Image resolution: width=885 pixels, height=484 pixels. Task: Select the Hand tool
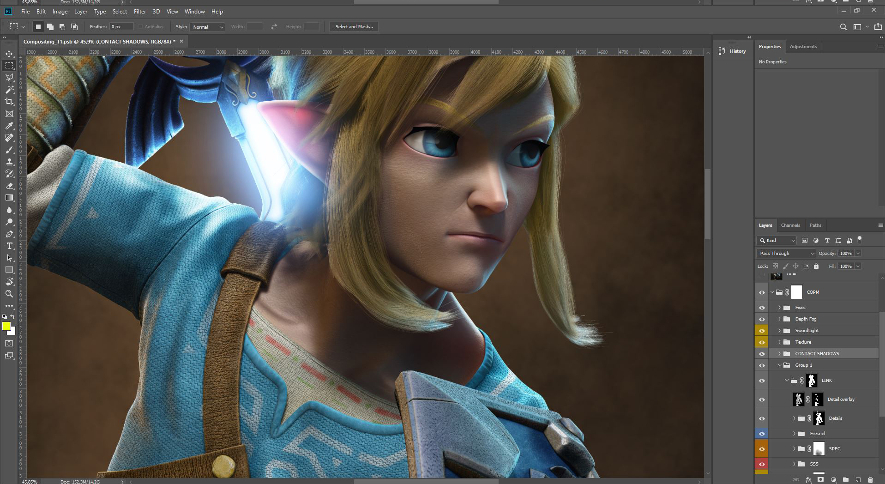[x=9, y=282]
